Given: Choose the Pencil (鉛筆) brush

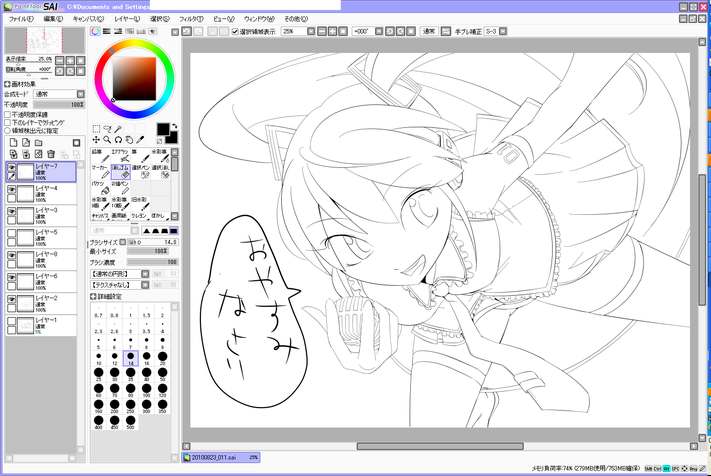Looking at the screenshot, I should tap(101, 155).
